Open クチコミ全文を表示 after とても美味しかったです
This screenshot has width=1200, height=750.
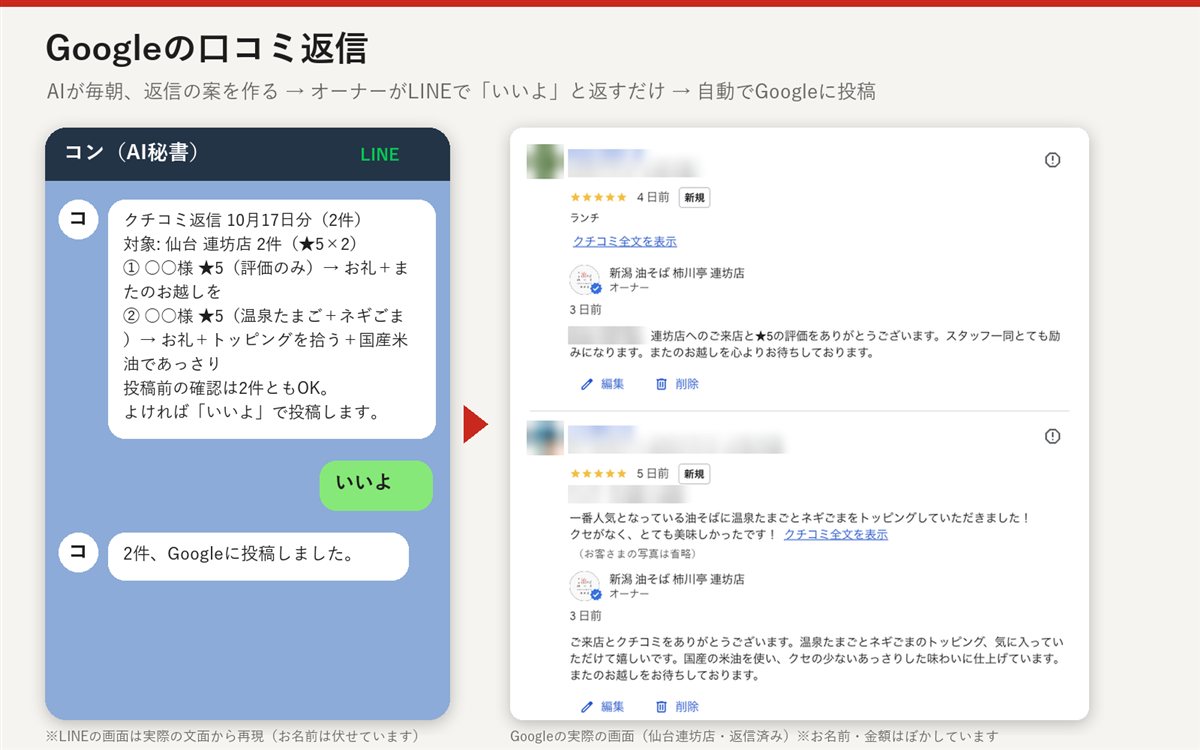pyautogui.click(x=836, y=535)
